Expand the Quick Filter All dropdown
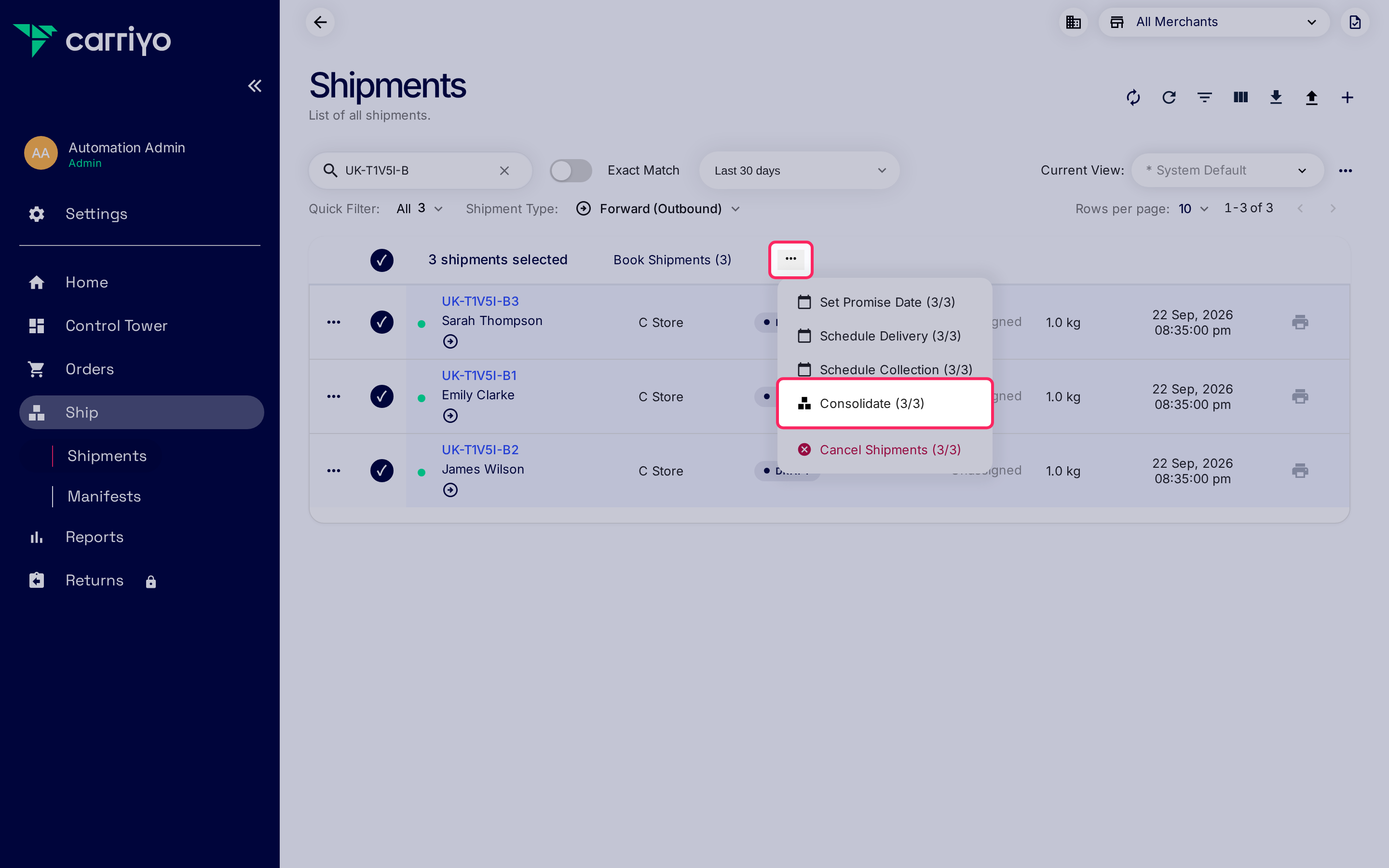 coord(420,209)
